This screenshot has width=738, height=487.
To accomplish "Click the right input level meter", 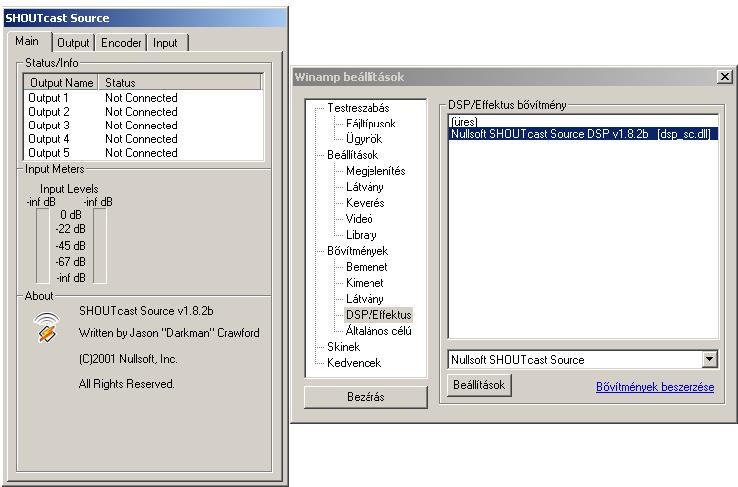I will [100, 246].
